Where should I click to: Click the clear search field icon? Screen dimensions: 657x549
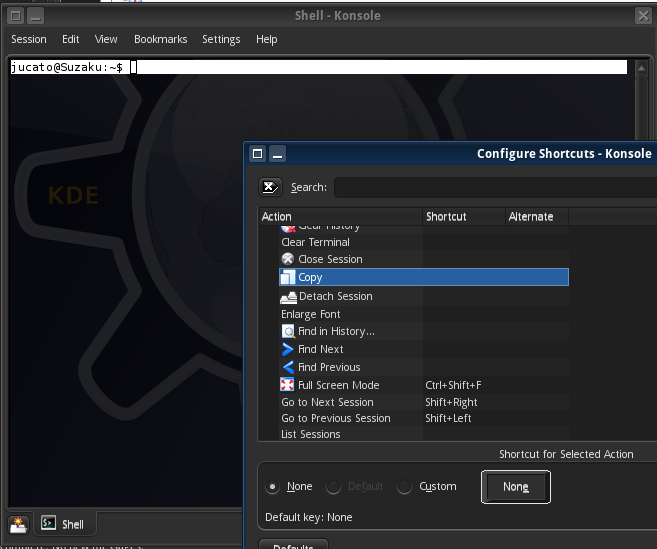[x=270, y=187]
